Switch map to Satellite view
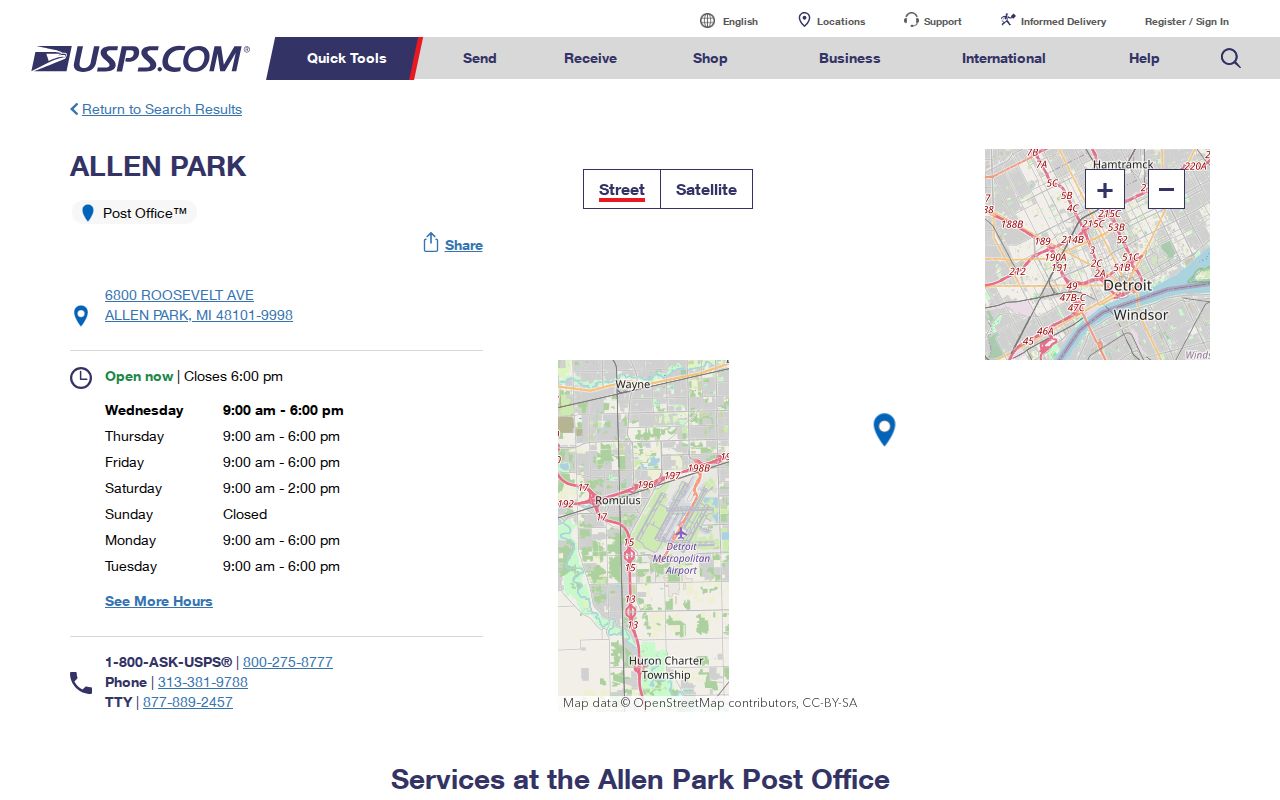The width and height of the screenshot is (1280, 800). point(706,189)
